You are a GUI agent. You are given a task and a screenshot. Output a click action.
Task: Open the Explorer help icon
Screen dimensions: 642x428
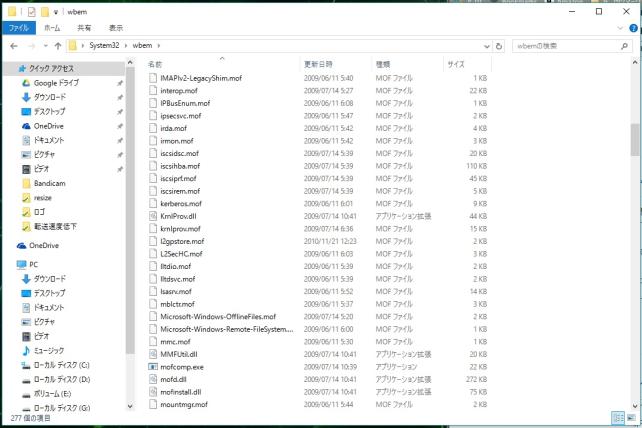(633, 28)
